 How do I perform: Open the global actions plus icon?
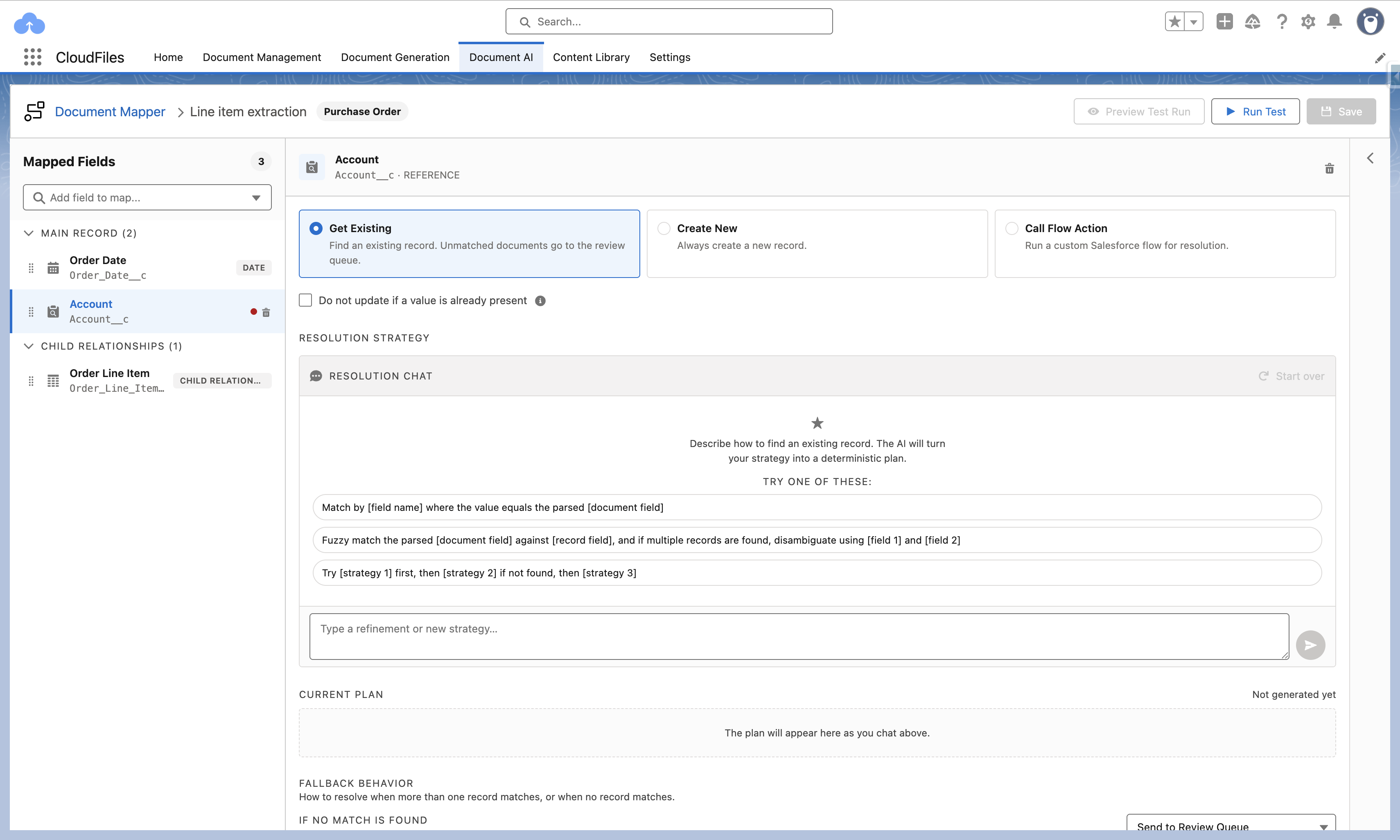1224,22
